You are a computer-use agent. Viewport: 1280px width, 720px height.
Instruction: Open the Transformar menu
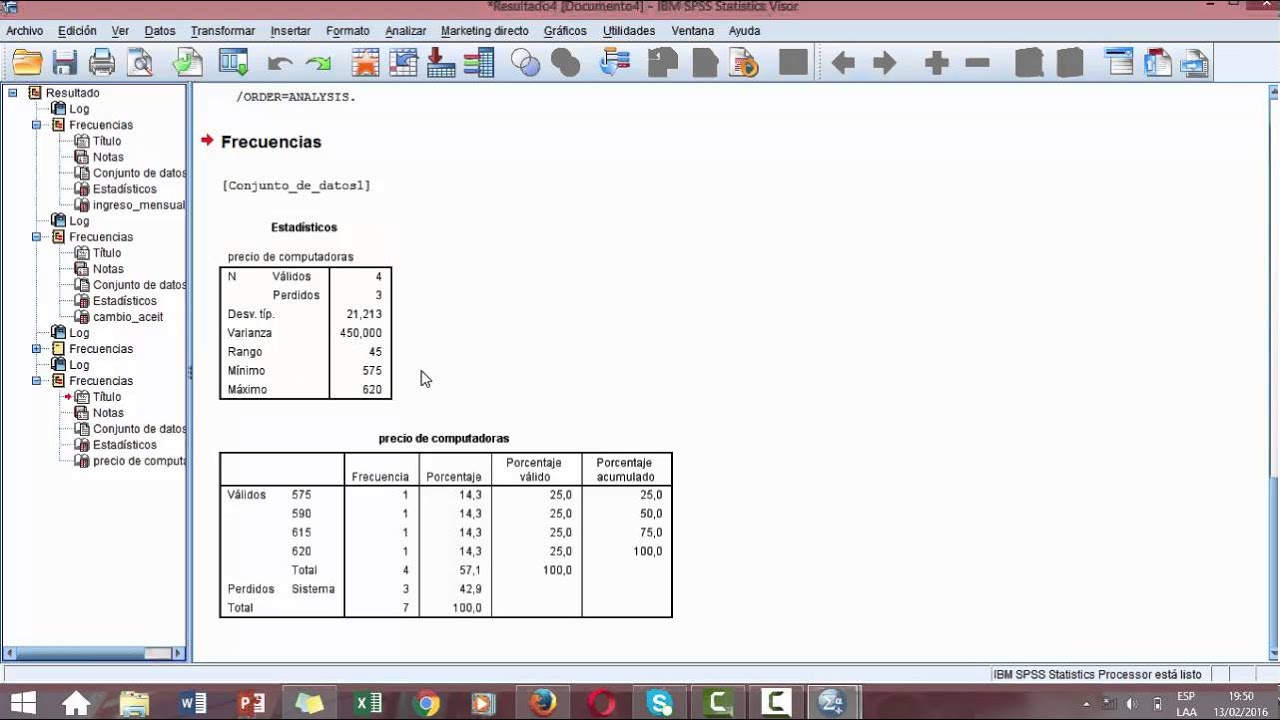tap(223, 31)
